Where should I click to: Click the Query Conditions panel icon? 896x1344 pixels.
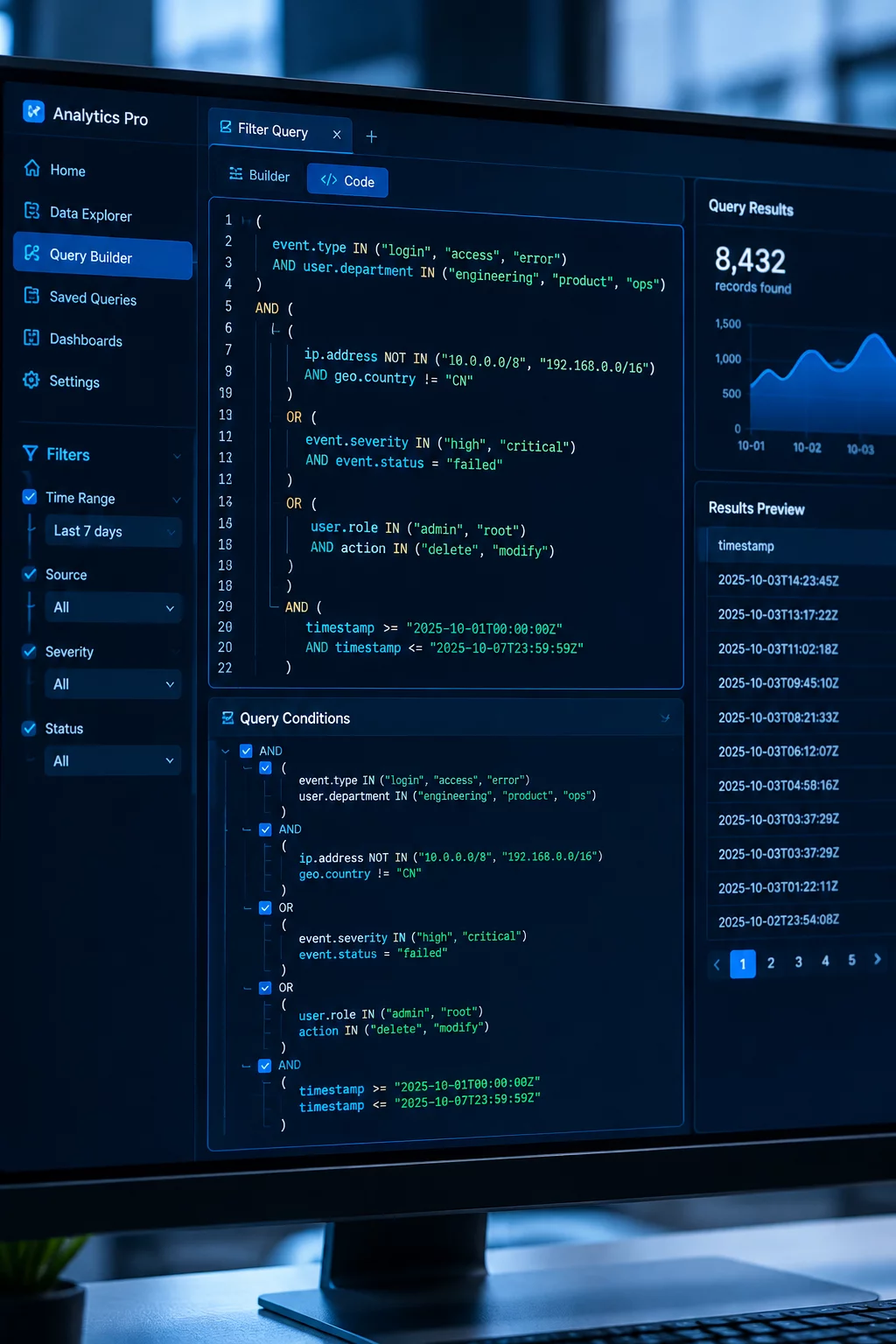tap(227, 717)
